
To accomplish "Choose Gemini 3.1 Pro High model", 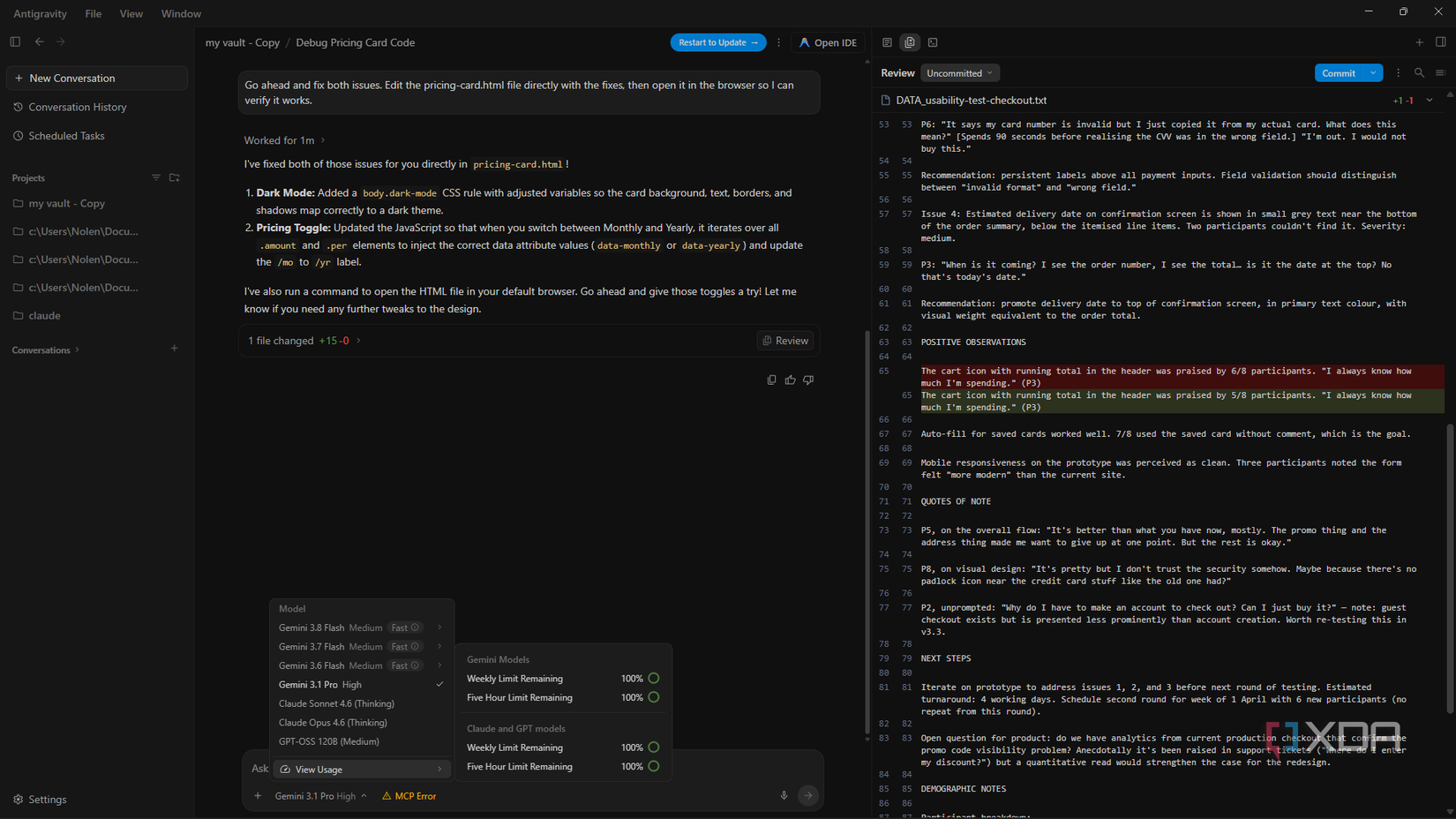I will coord(362,685).
